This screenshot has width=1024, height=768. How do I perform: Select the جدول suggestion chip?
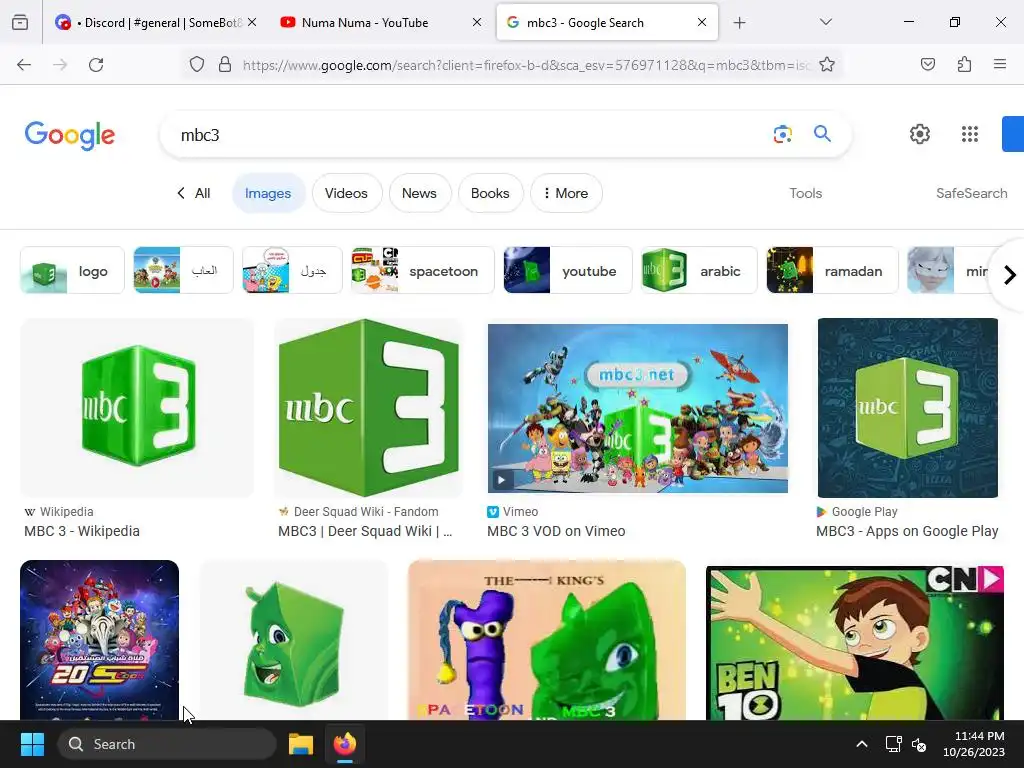click(x=292, y=270)
